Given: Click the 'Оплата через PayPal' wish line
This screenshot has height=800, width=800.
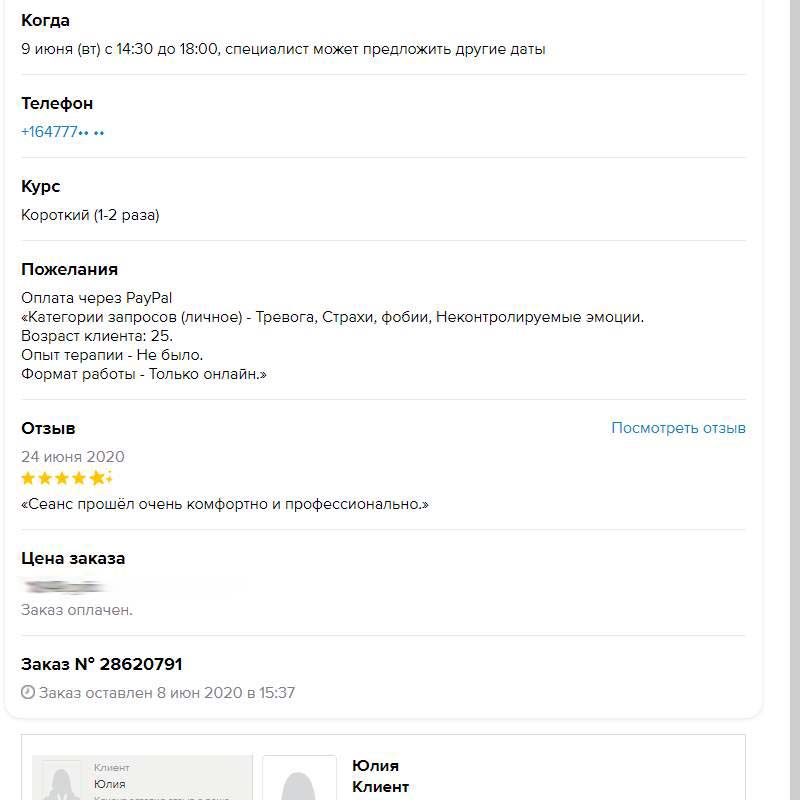Looking at the screenshot, I should click(x=97, y=298).
